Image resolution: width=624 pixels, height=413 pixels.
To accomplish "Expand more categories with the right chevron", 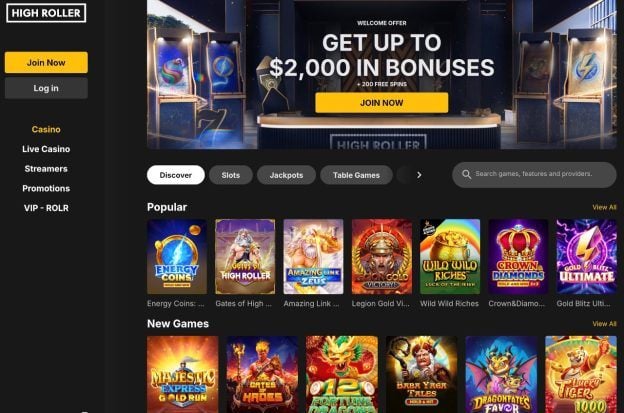I will coord(419,175).
